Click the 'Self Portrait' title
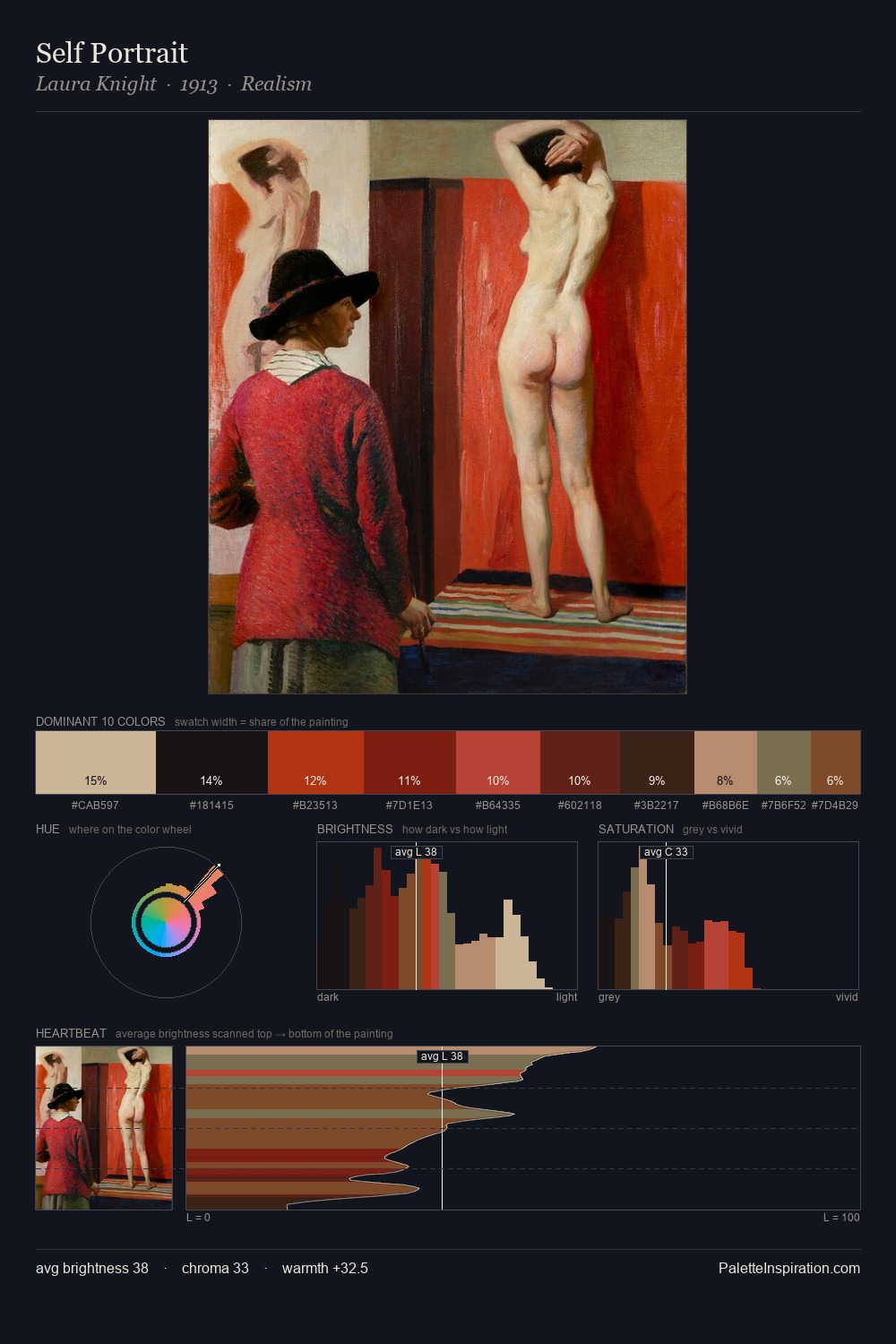Viewport: 896px width, 1344px height. point(112,53)
